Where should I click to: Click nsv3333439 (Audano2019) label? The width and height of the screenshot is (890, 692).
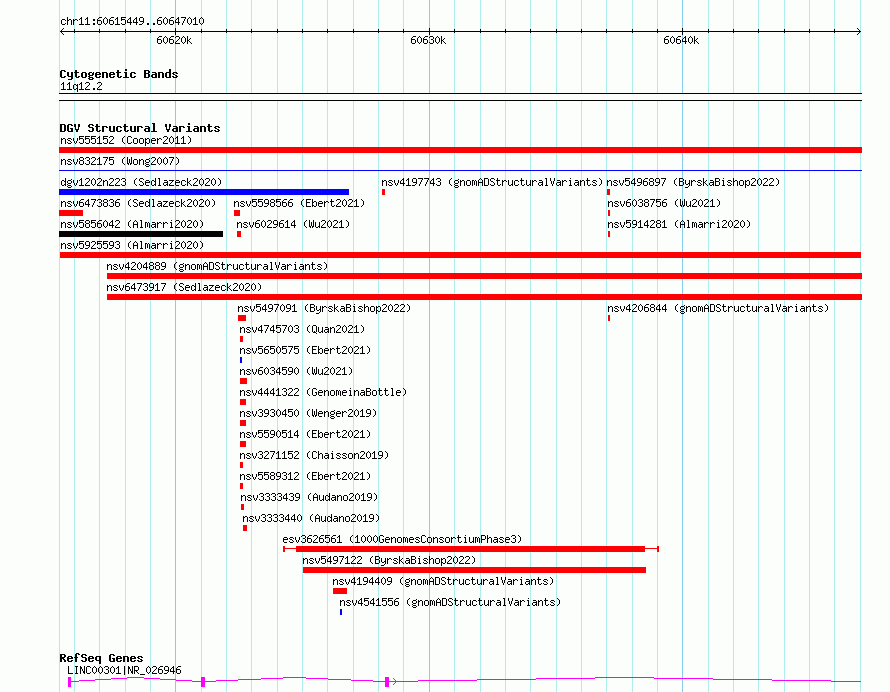tap(309, 497)
